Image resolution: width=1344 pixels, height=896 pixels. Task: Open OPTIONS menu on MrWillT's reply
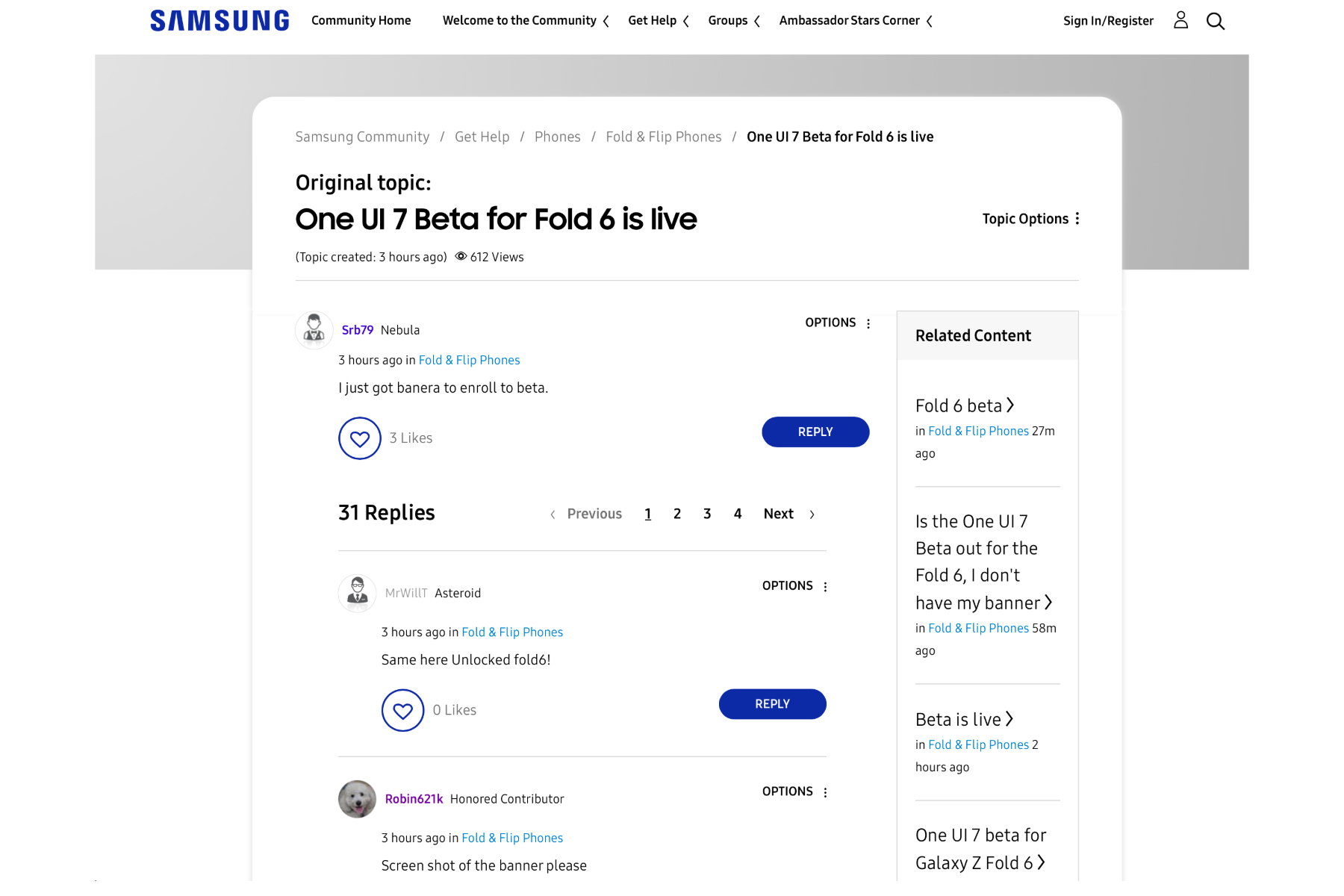click(795, 586)
